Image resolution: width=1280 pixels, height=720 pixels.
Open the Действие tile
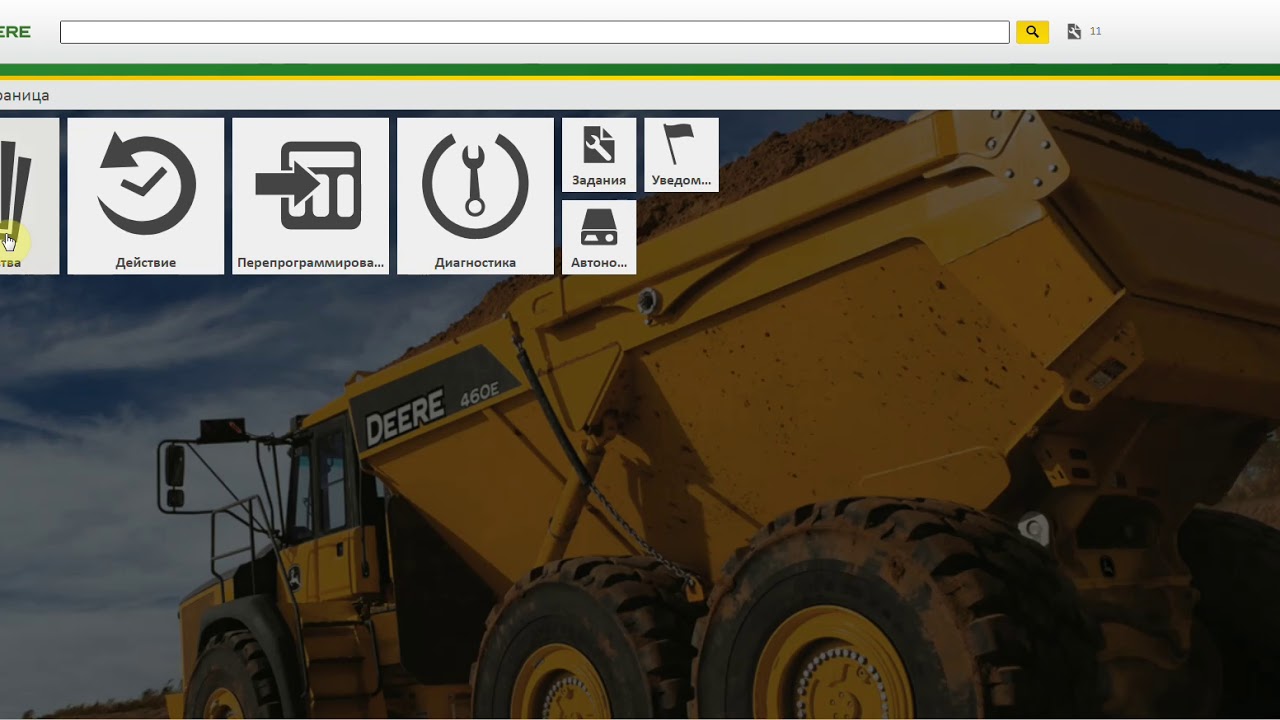(145, 196)
